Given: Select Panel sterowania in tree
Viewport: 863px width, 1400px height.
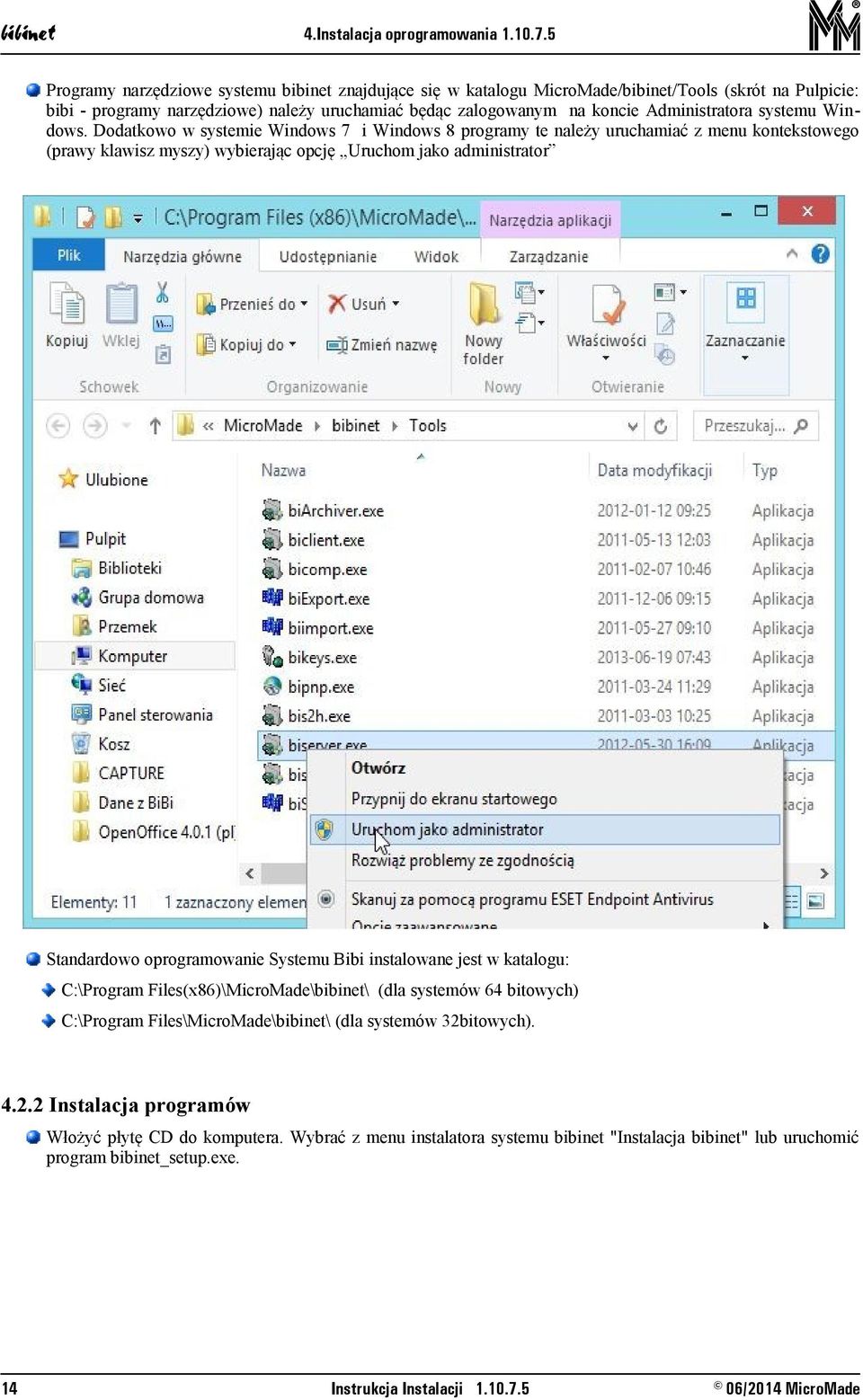Looking at the screenshot, I should point(156,714).
